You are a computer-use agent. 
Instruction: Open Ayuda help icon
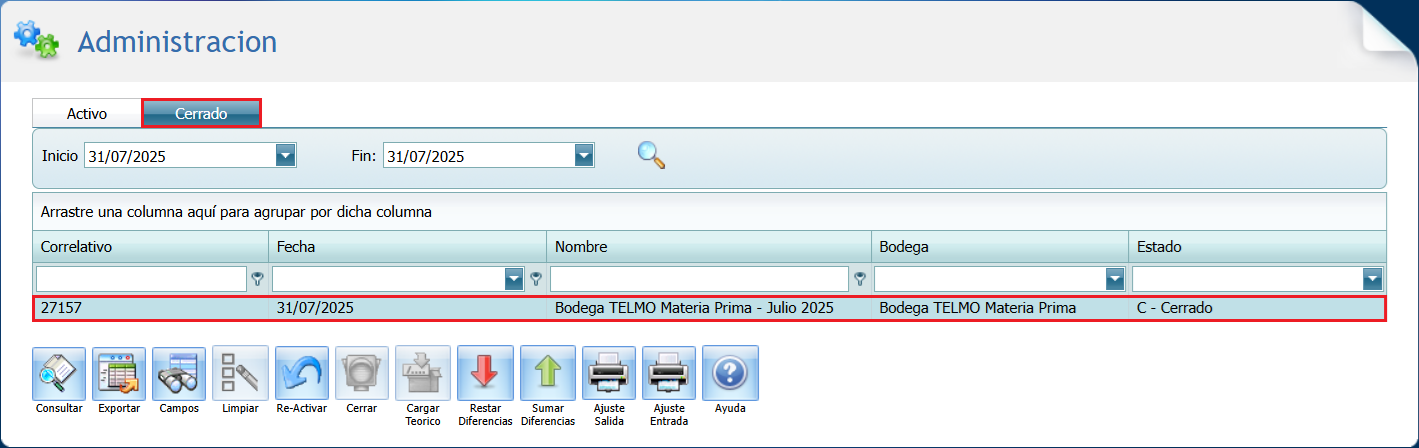click(x=730, y=373)
